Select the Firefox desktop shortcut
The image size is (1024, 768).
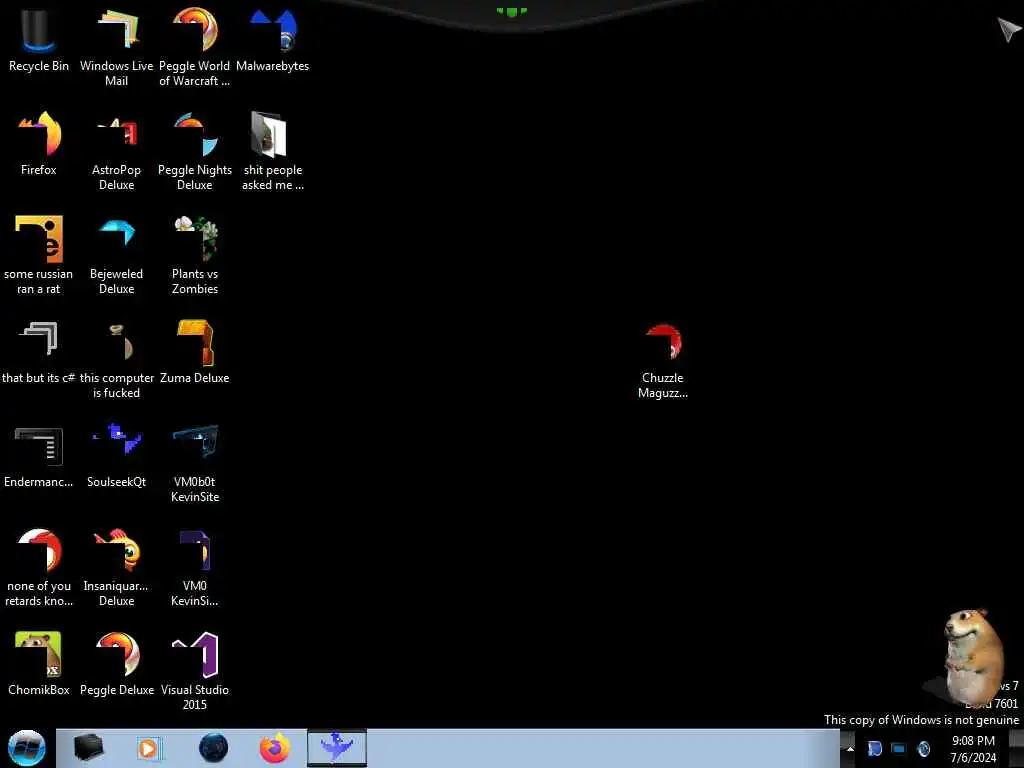click(x=39, y=144)
